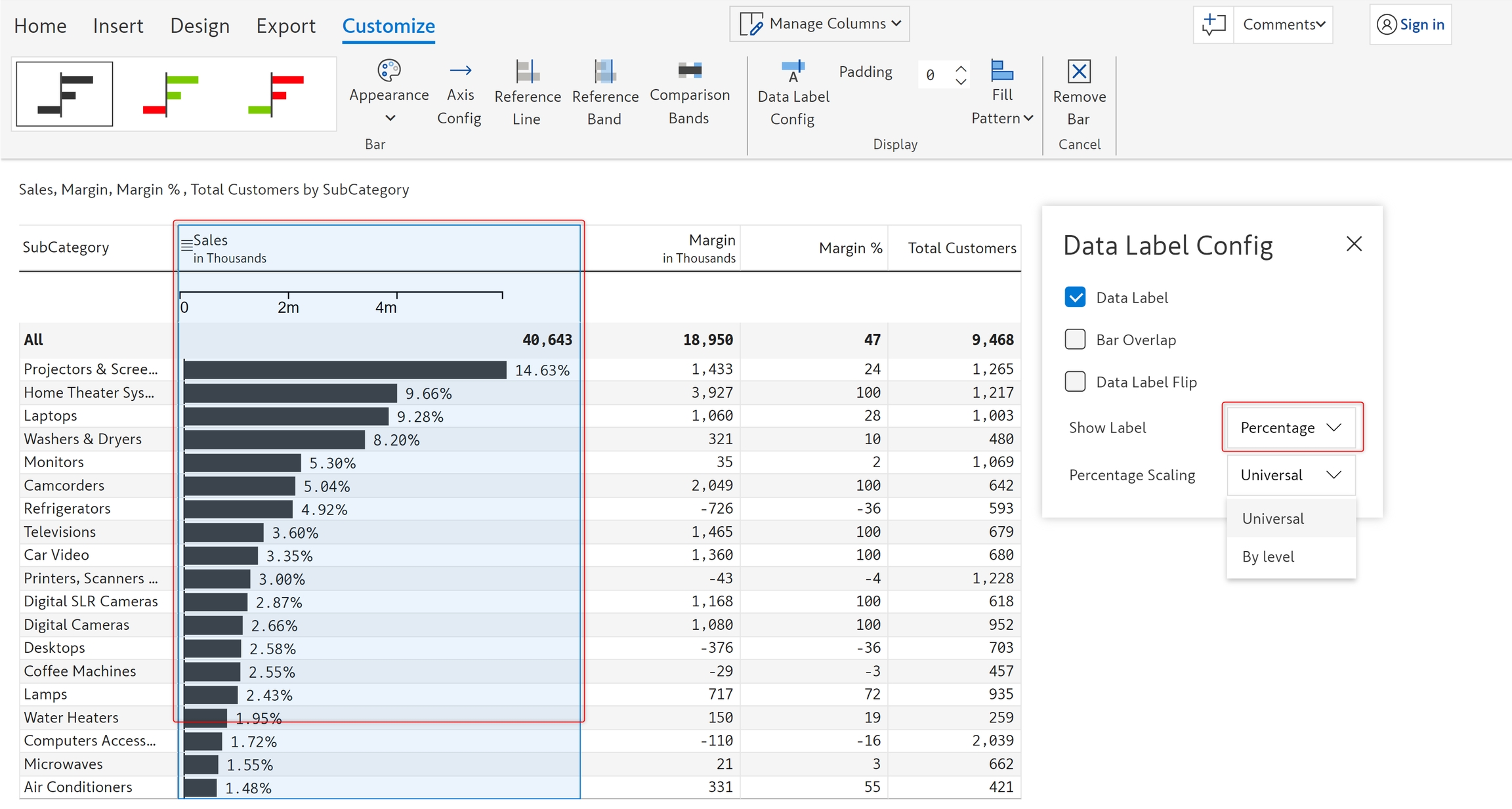Open the Show Label Percentage dropdown
Viewport: 1512px width, 809px height.
click(x=1290, y=428)
